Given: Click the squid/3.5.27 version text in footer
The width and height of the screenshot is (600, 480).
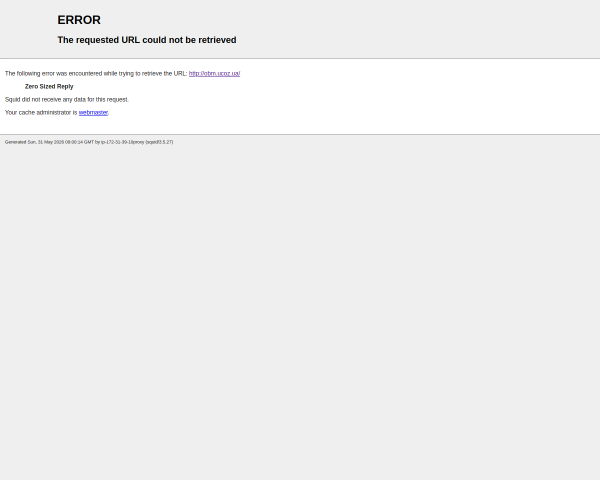Looking at the screenshot, I should point(159,142).
